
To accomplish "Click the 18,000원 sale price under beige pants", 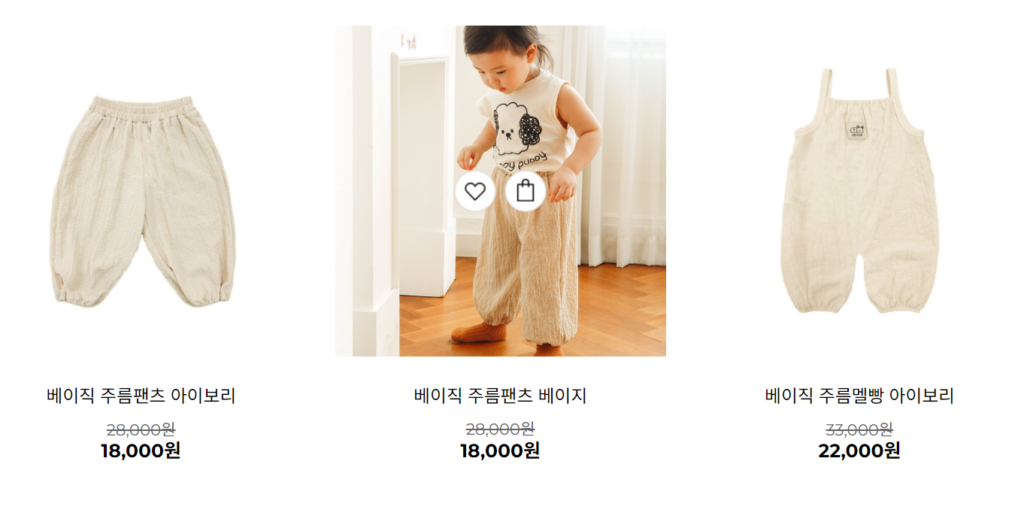I will [500, 451].
